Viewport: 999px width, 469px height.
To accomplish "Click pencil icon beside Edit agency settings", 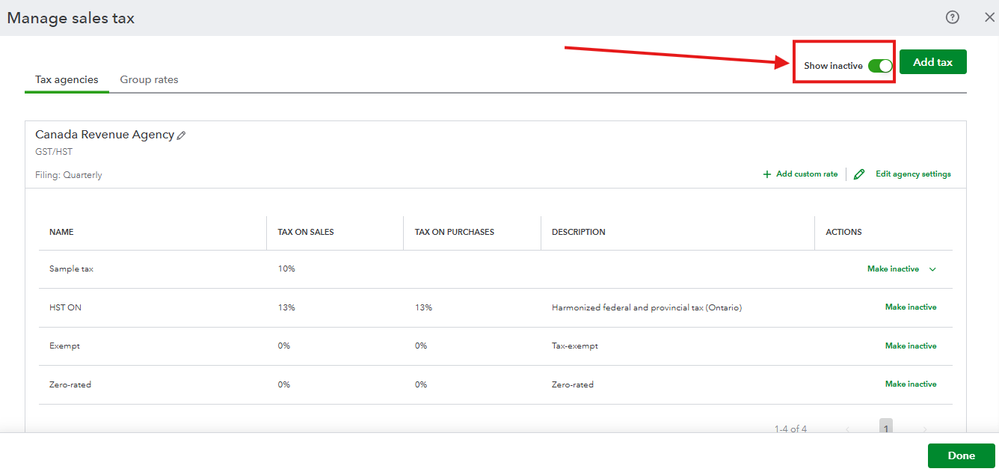I will tap(859, 174).
